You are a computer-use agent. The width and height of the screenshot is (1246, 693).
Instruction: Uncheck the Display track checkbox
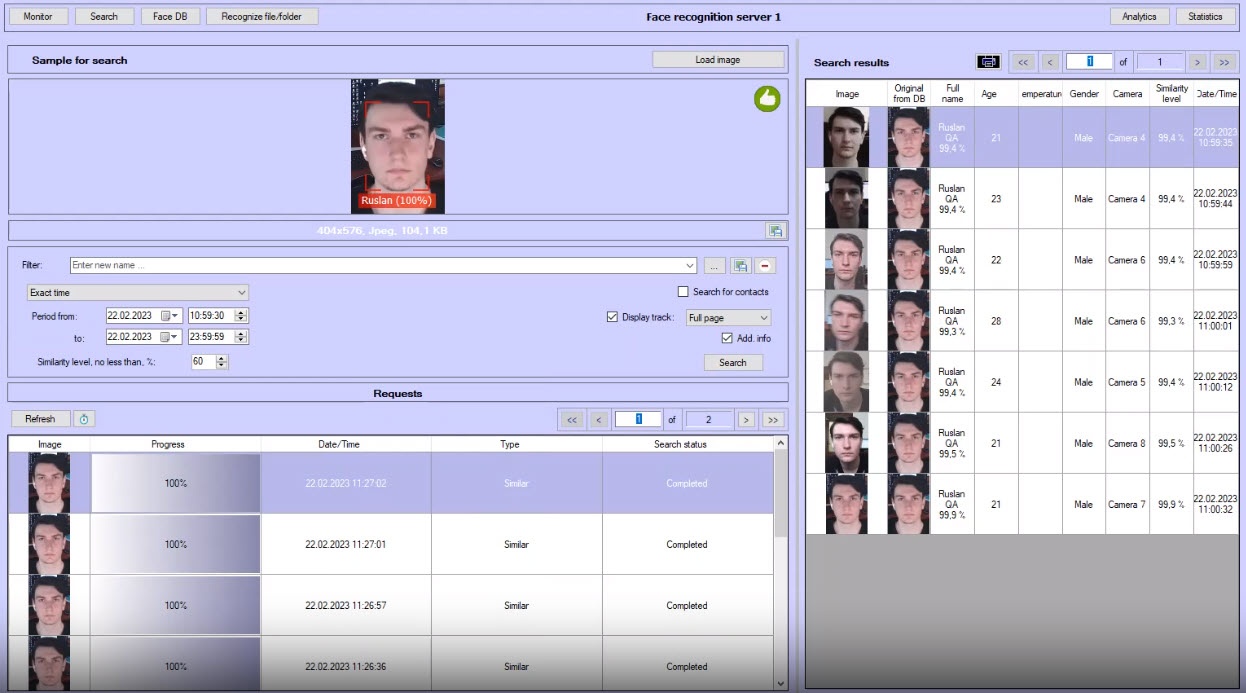(613, 318)
